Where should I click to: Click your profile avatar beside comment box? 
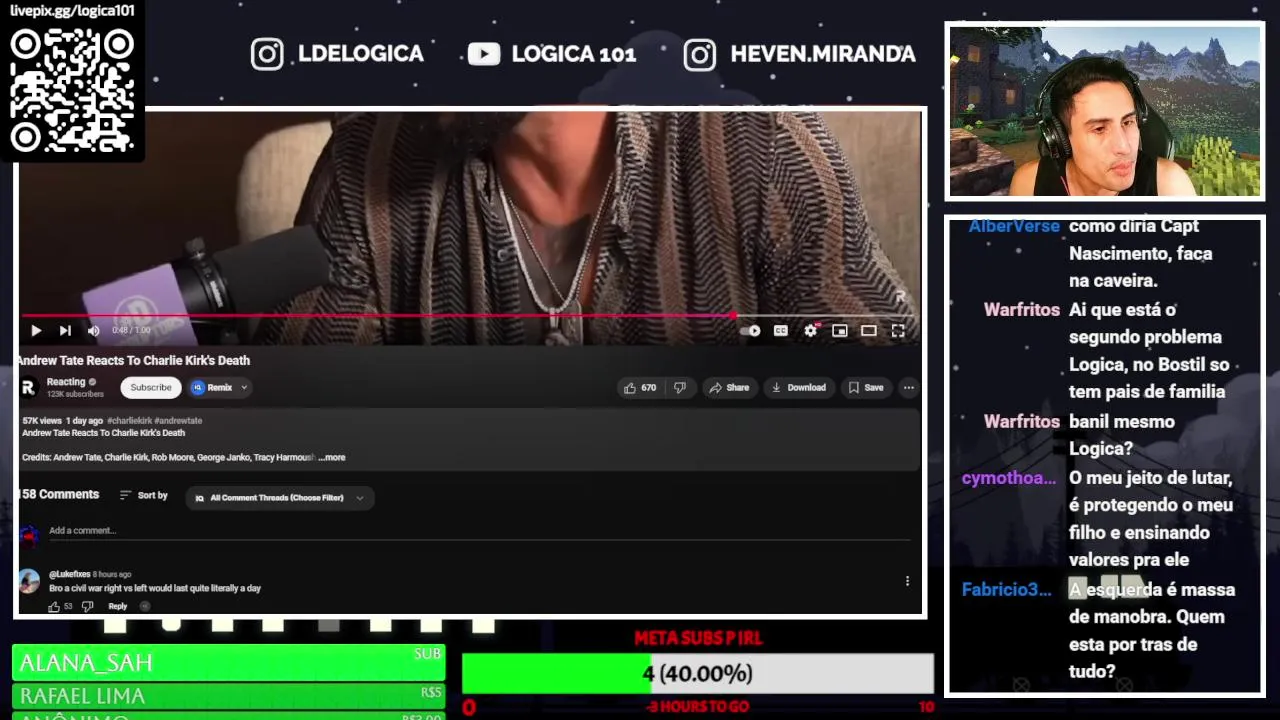29,535
